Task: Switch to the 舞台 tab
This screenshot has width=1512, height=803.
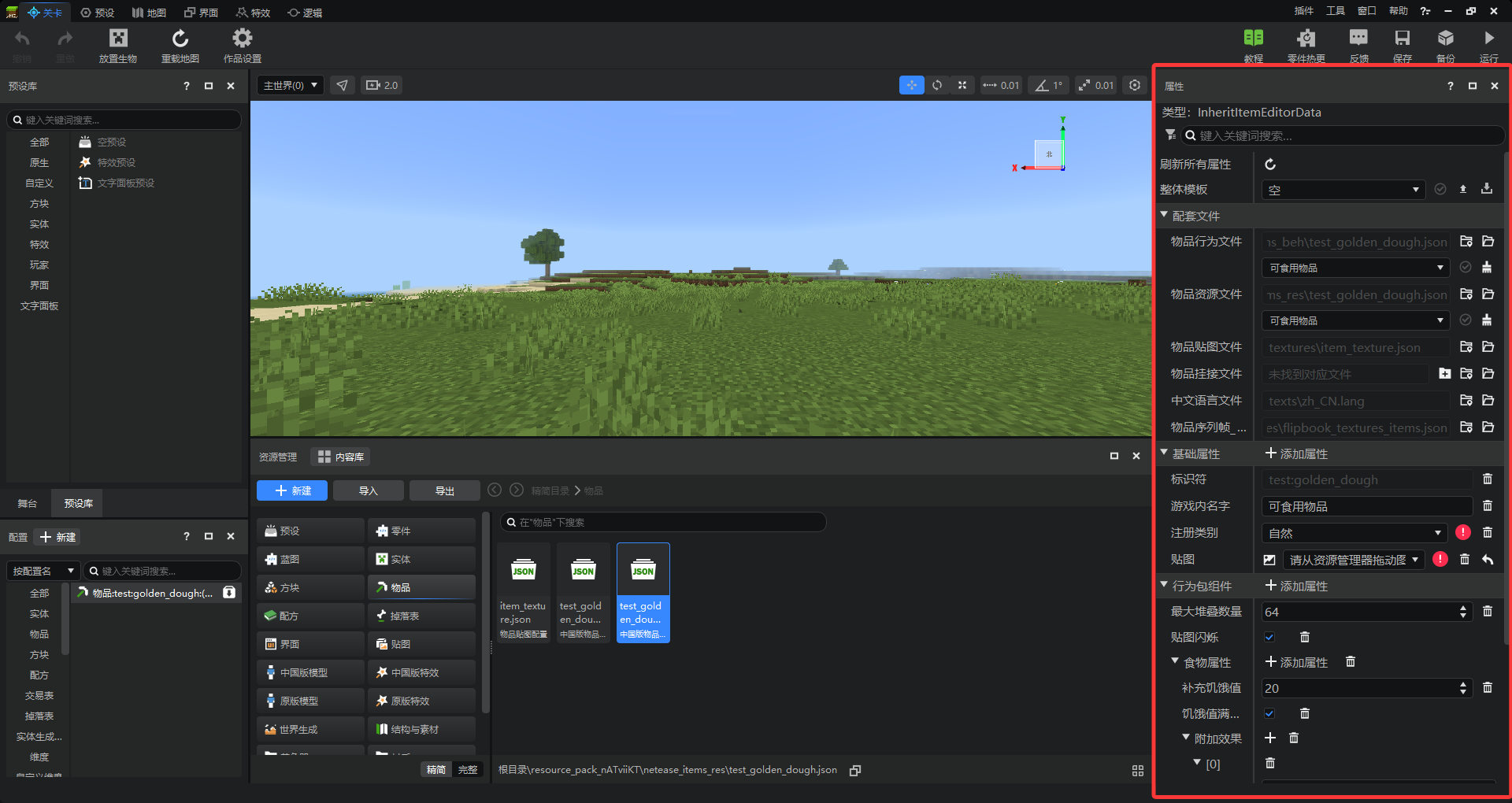Action: tap(28, 503)
